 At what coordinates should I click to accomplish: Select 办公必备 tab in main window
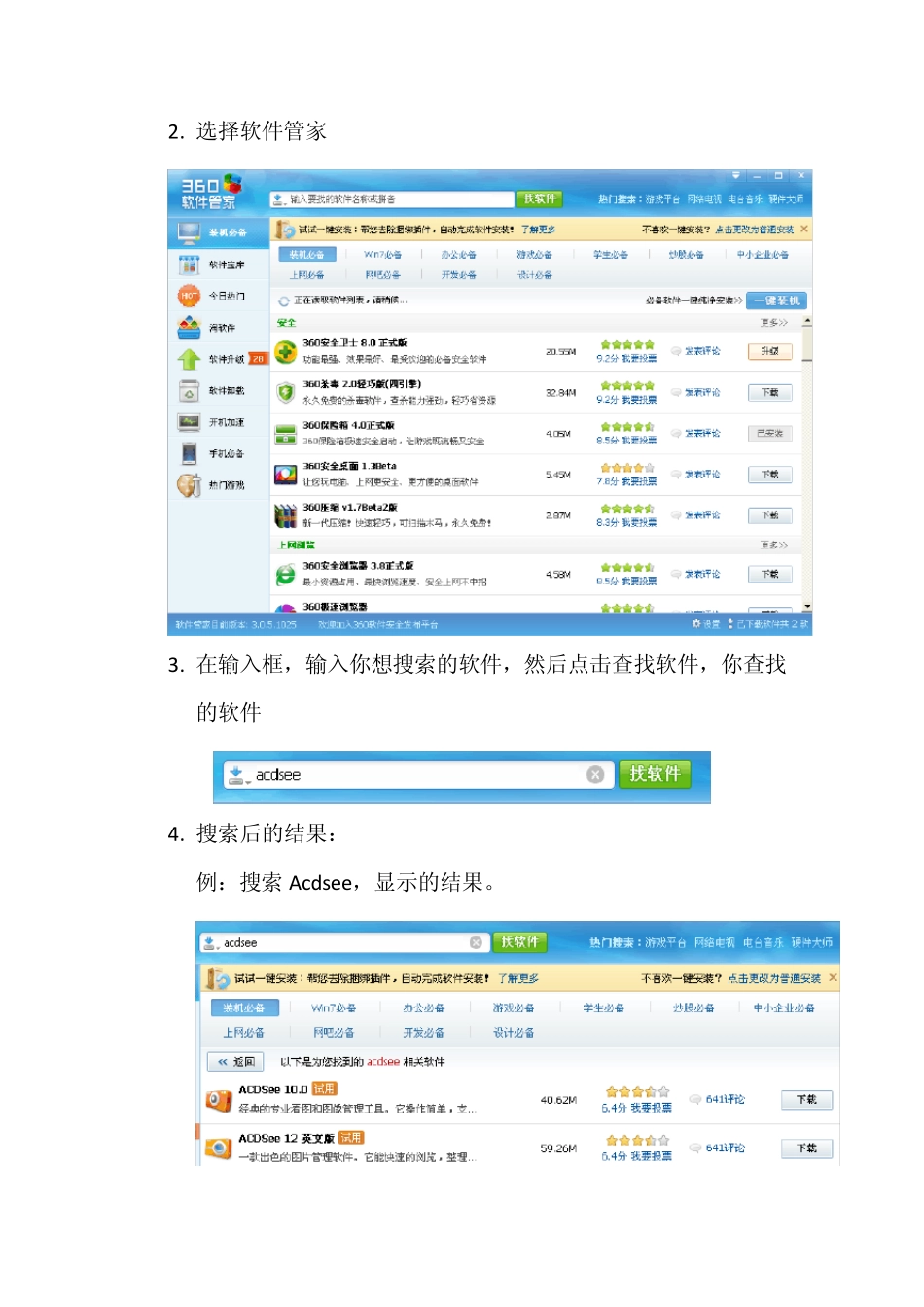click(x=459, y=255)
